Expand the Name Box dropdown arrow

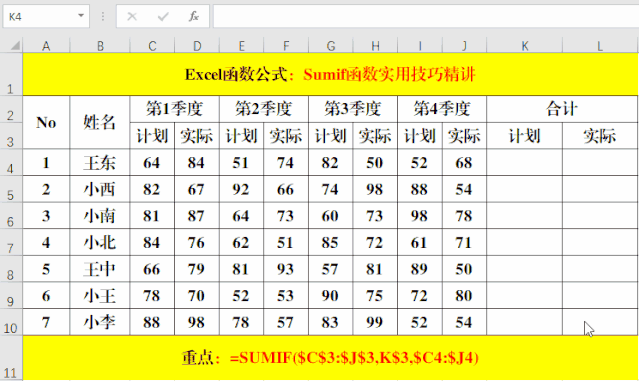pos(81,16)
